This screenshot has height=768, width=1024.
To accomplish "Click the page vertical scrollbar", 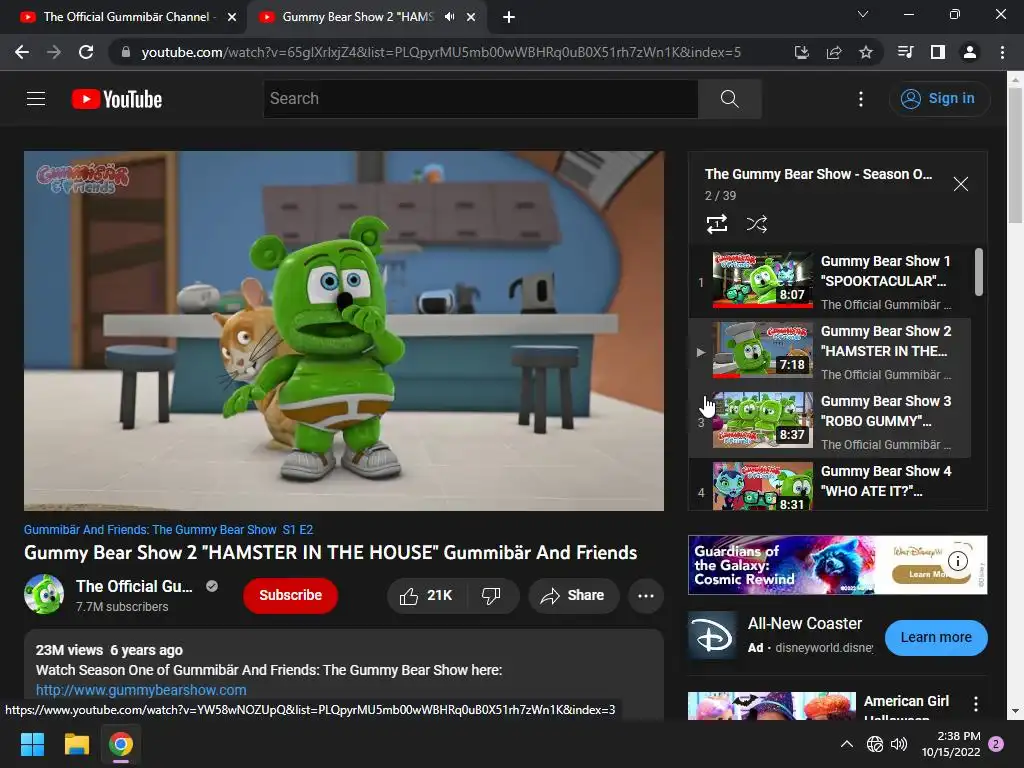I will click(1015, 155).
